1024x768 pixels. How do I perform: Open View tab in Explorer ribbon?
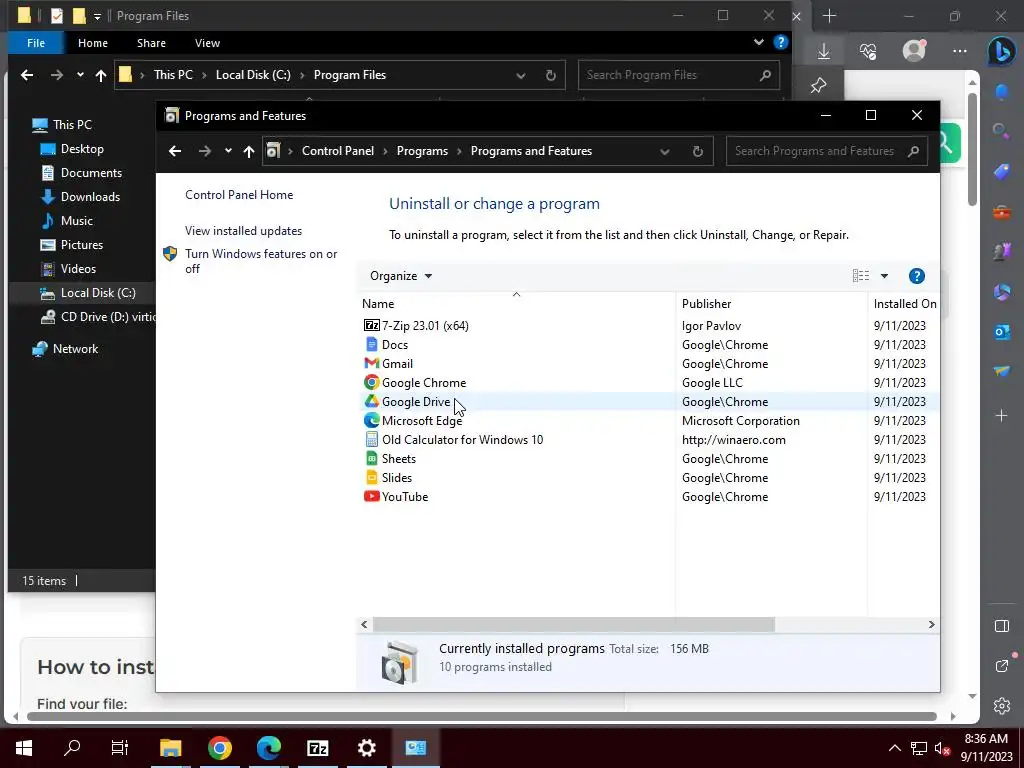point(207,43)
